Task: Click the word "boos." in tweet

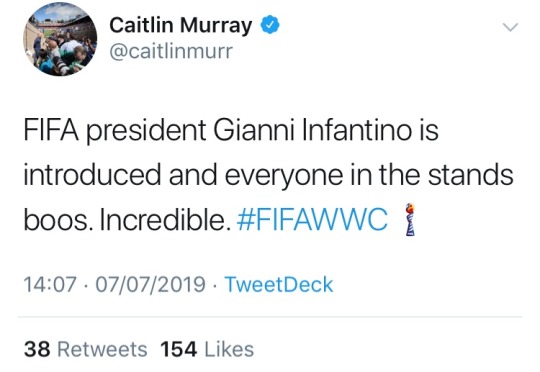Action: 58,219
